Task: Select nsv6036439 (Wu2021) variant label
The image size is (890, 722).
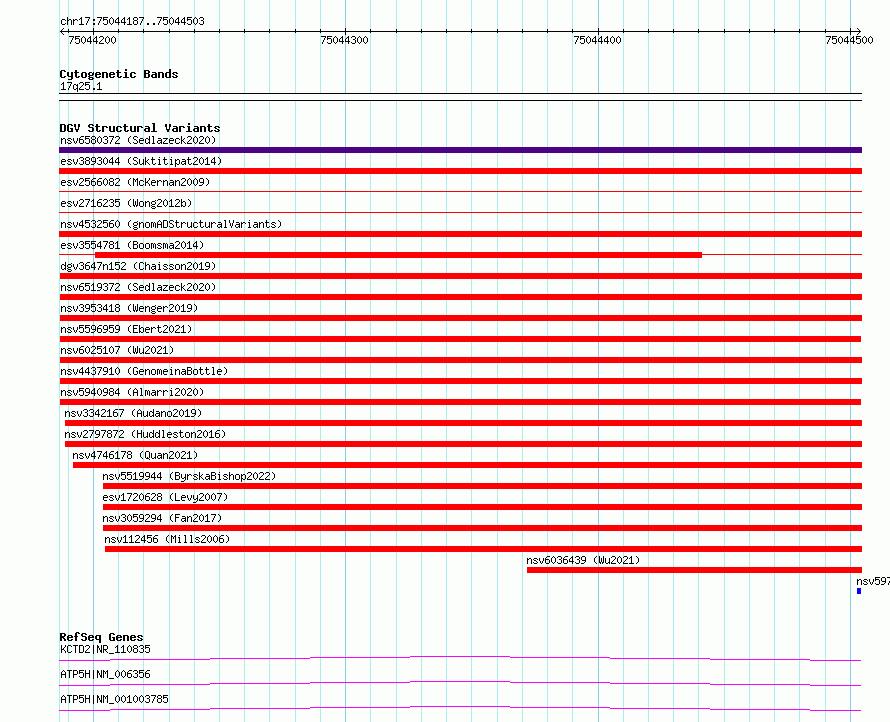Action: pyautogui.click(x=583, y=560)
